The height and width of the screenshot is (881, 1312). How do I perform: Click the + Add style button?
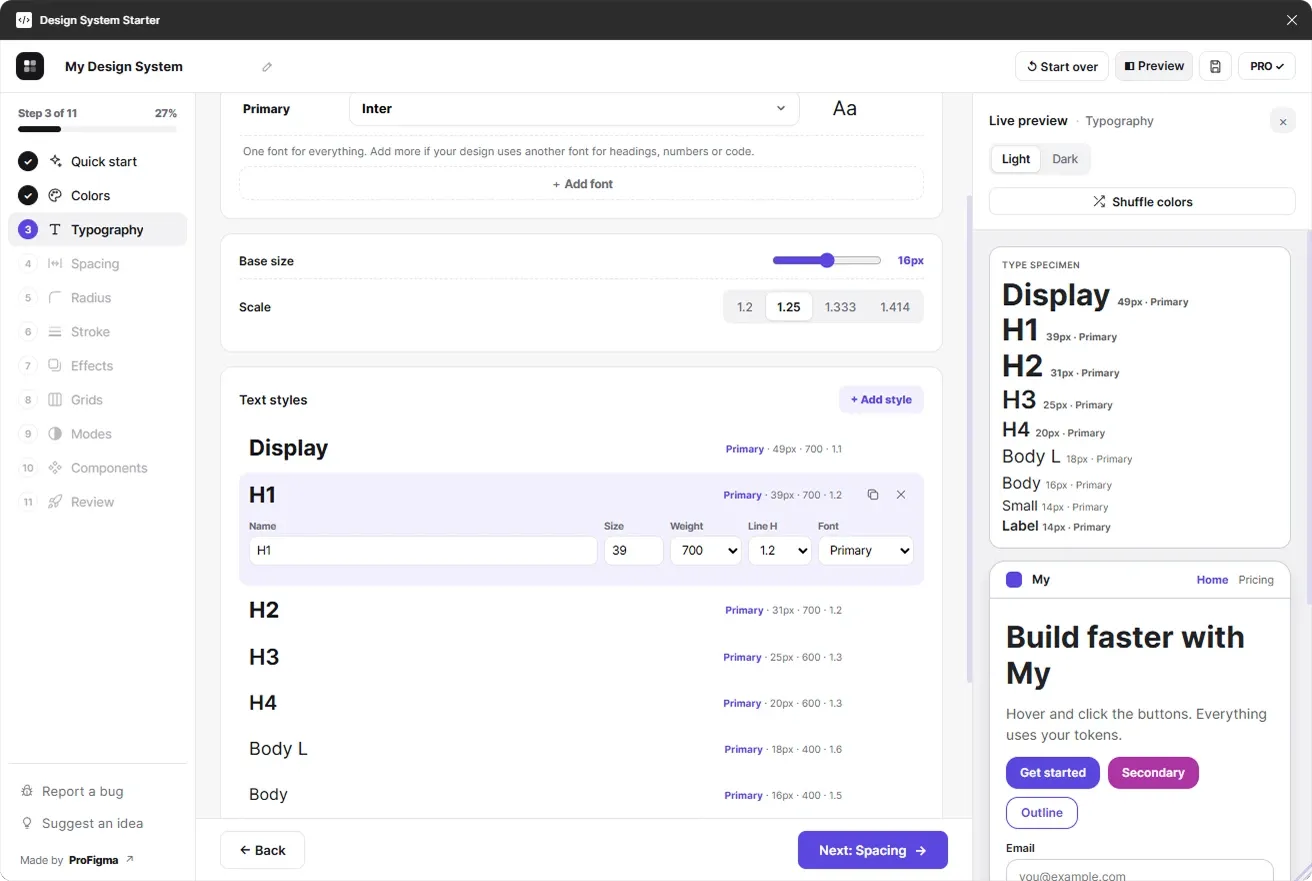(881, 400)
